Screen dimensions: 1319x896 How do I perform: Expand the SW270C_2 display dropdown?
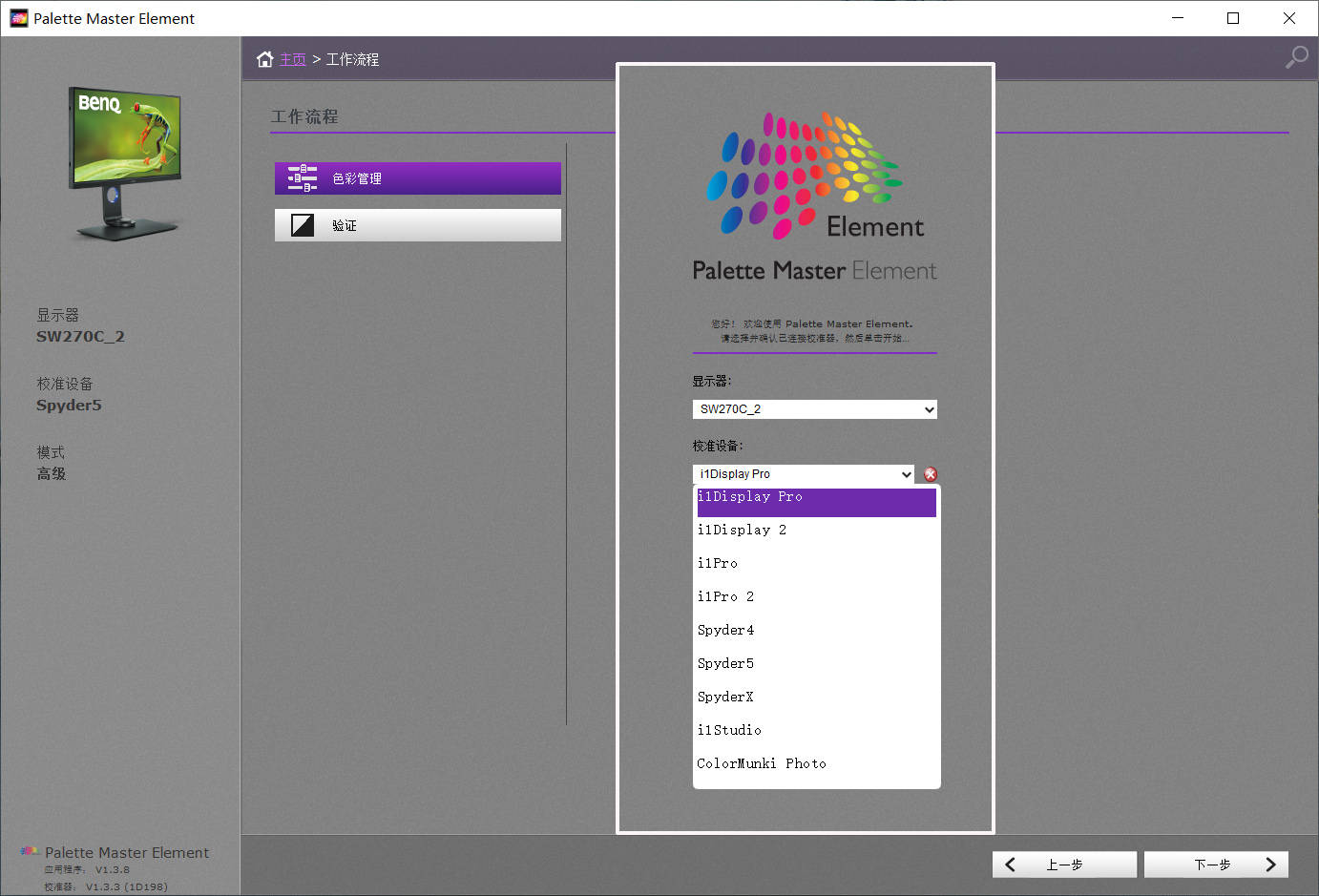point(814,409)
